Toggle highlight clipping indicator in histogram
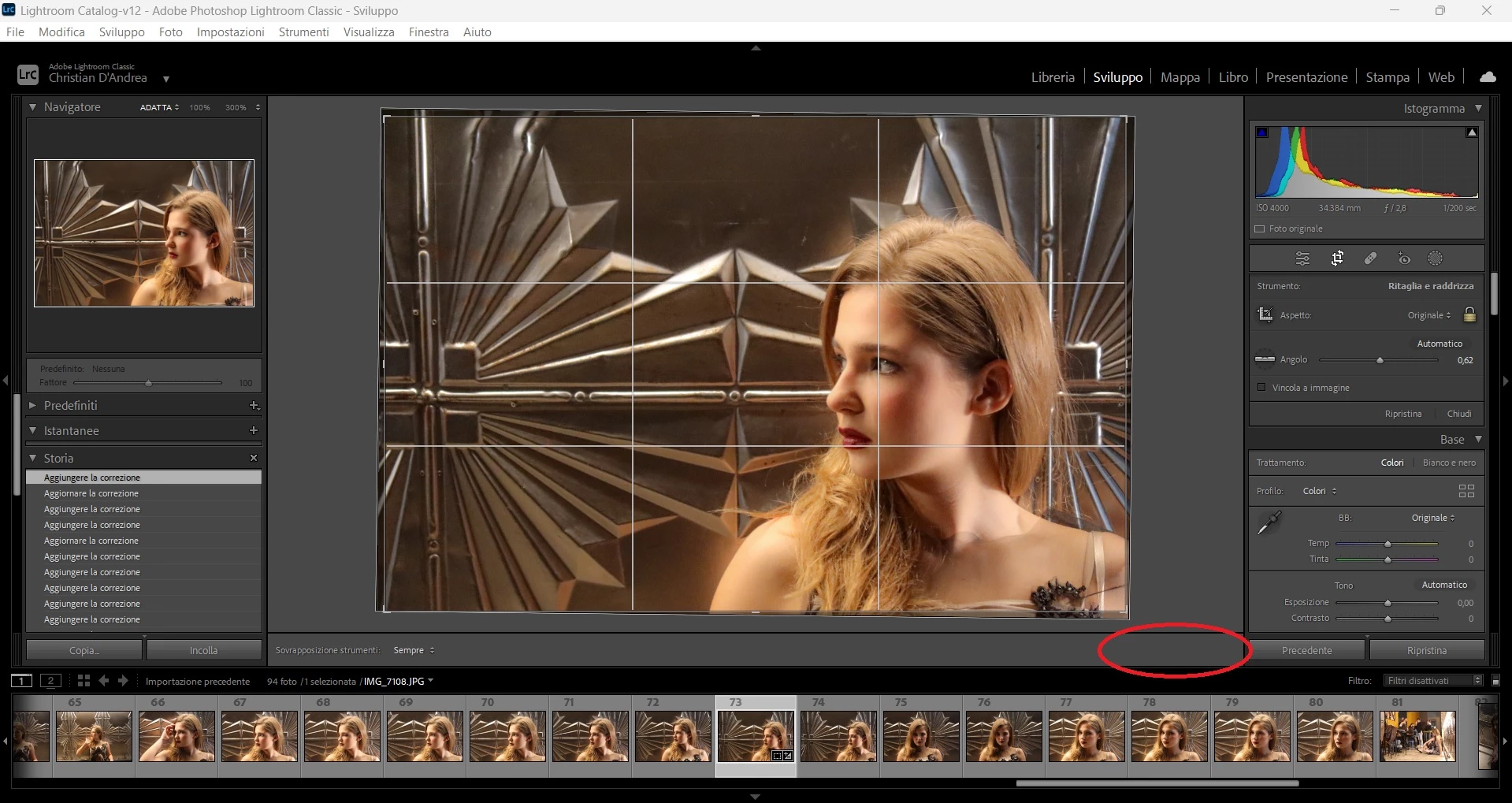Screen dimensions: 1512x803 [1472, 132]
